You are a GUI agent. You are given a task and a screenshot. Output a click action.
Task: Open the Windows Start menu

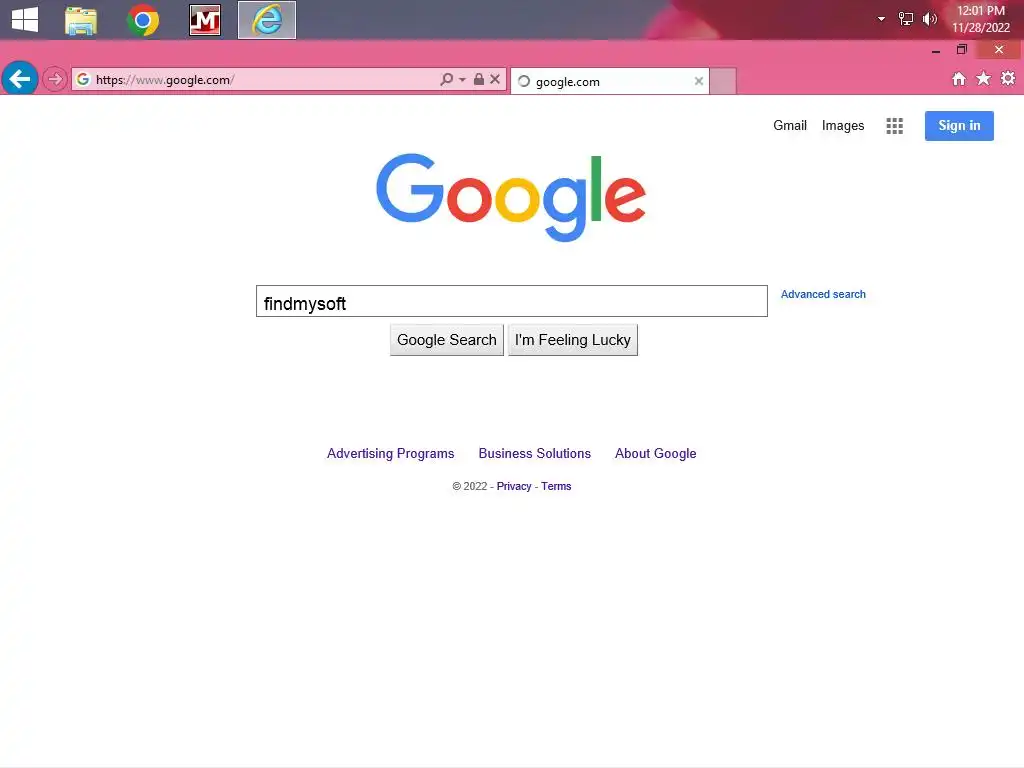[25, 20]
